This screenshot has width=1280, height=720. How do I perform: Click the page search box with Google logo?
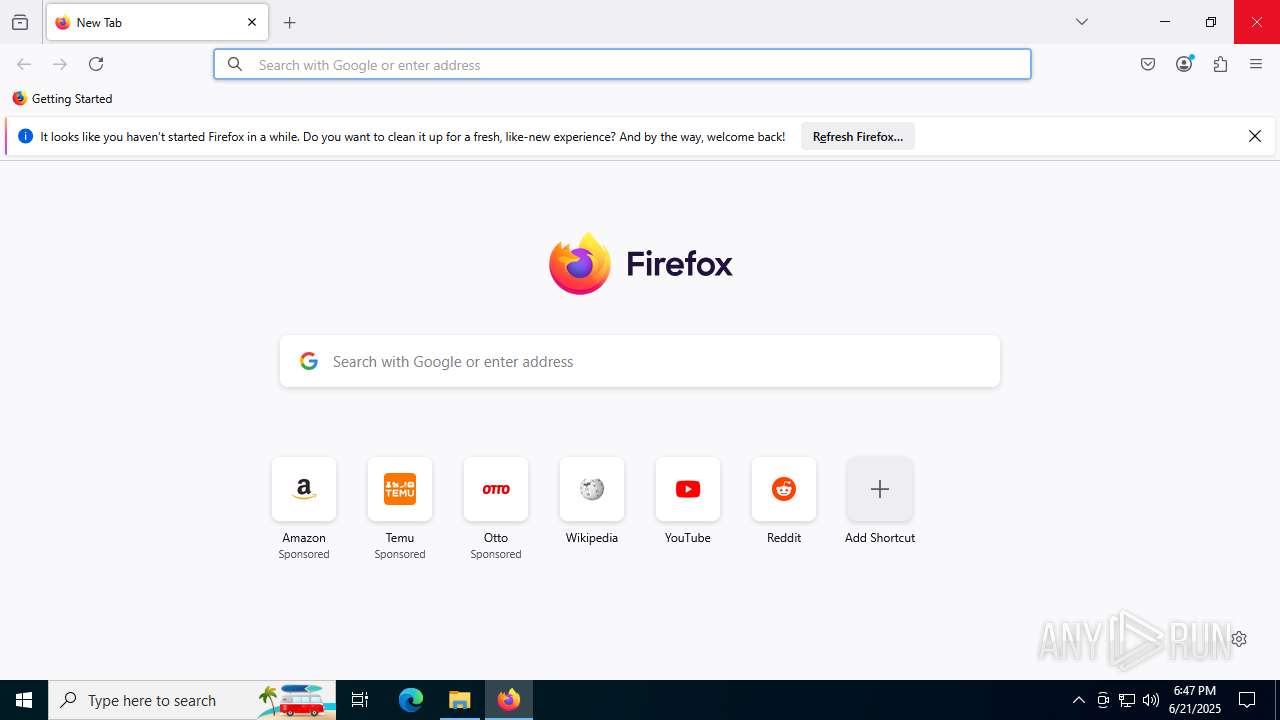point(640,361)
